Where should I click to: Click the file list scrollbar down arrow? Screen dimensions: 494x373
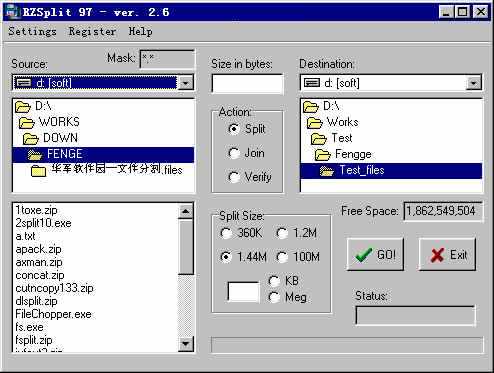pos(186,344)
